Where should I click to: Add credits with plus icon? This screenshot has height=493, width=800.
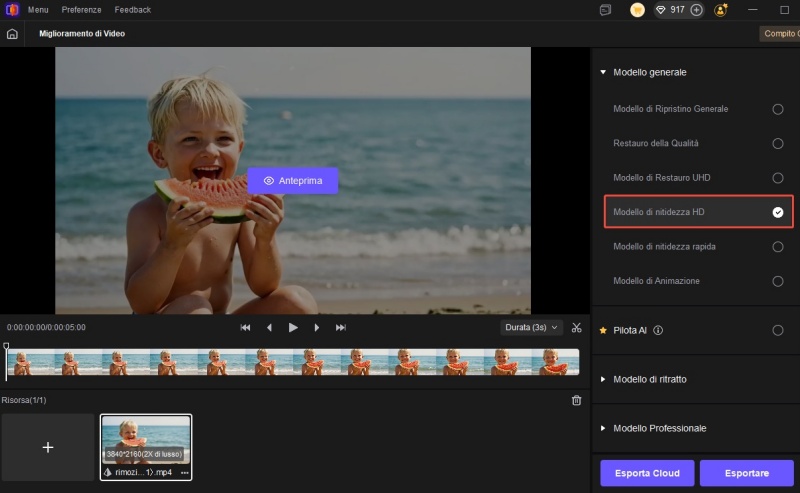tap(696, 10)
